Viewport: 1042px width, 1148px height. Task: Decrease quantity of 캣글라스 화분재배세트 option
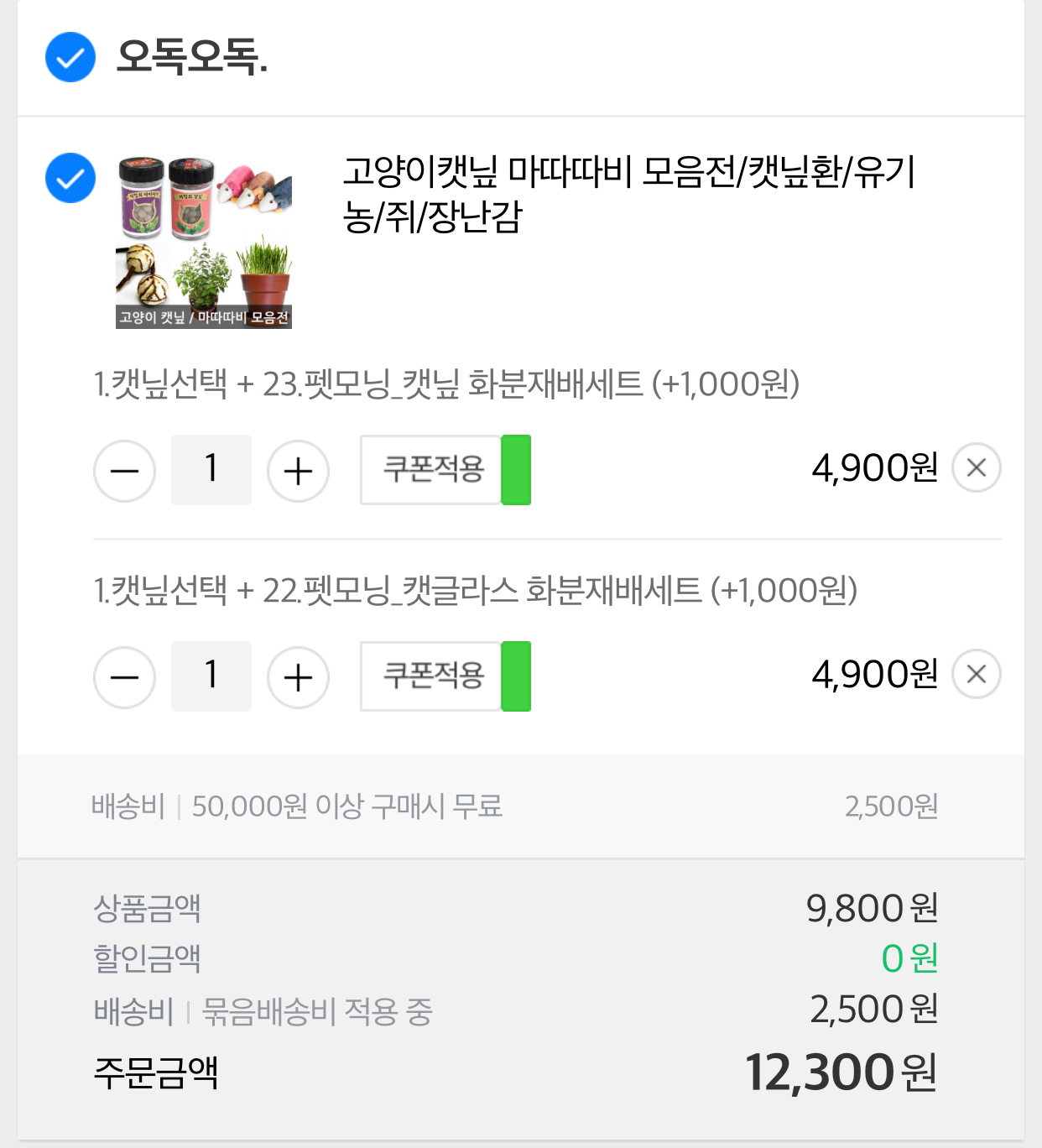click(124, 677)
